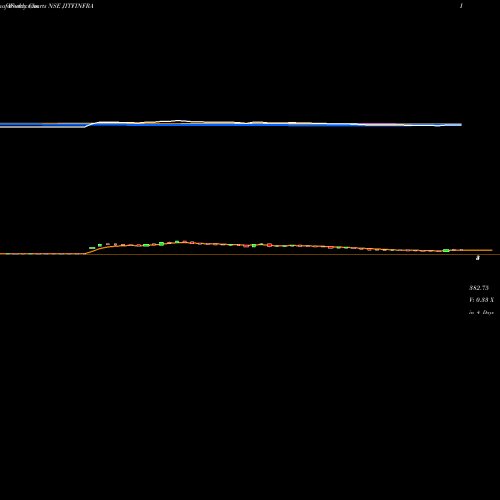Click the 'V: 0.33 N' volume text

tap(481, 300)
